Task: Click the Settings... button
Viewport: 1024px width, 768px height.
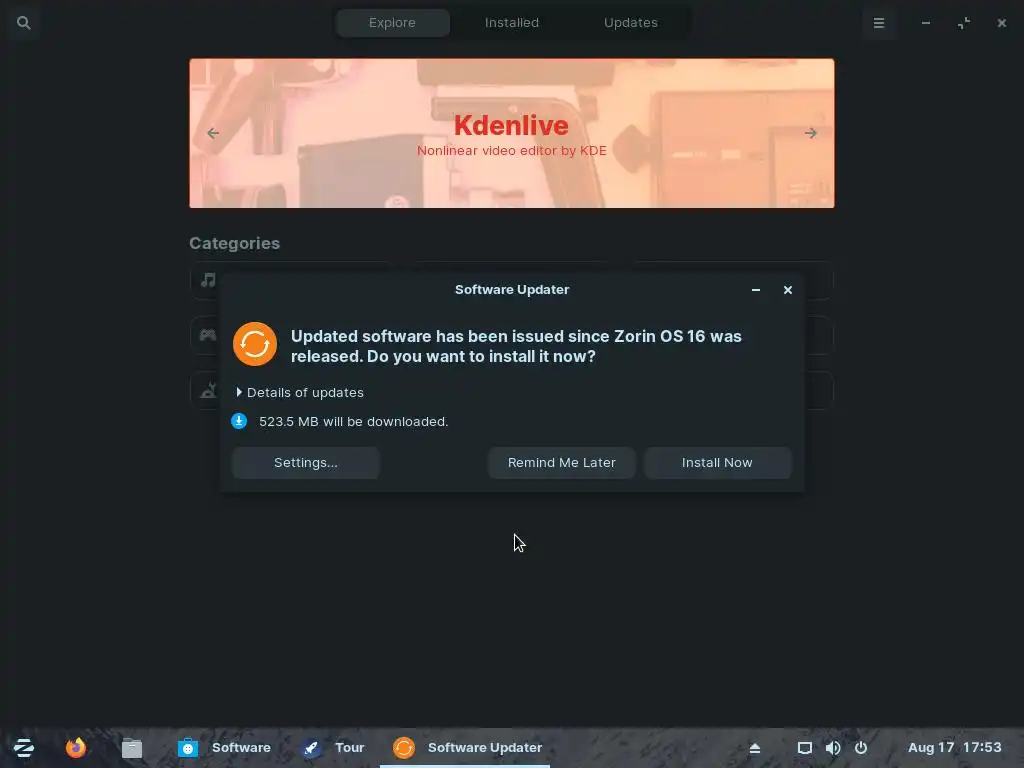Action: [306, 462]
